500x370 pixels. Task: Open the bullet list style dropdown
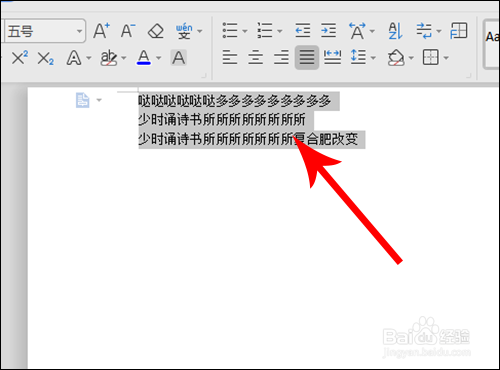pyautogui.click(x=245, y=31)
